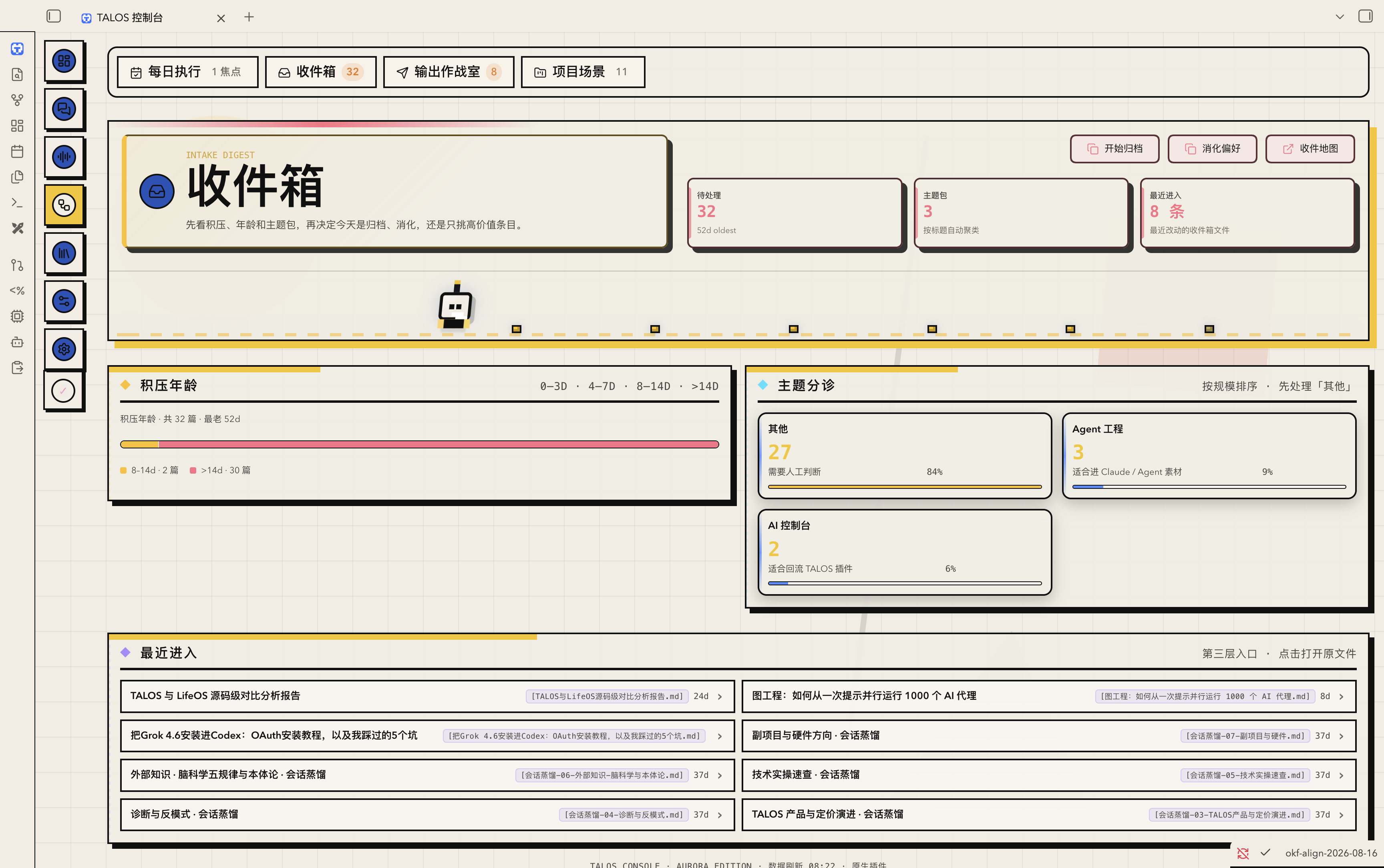The width and height of the screenshot is (1384, 868).
Task: Click 'okf-align-2026-08-16' in status bar
Action: pos(1331,853)
